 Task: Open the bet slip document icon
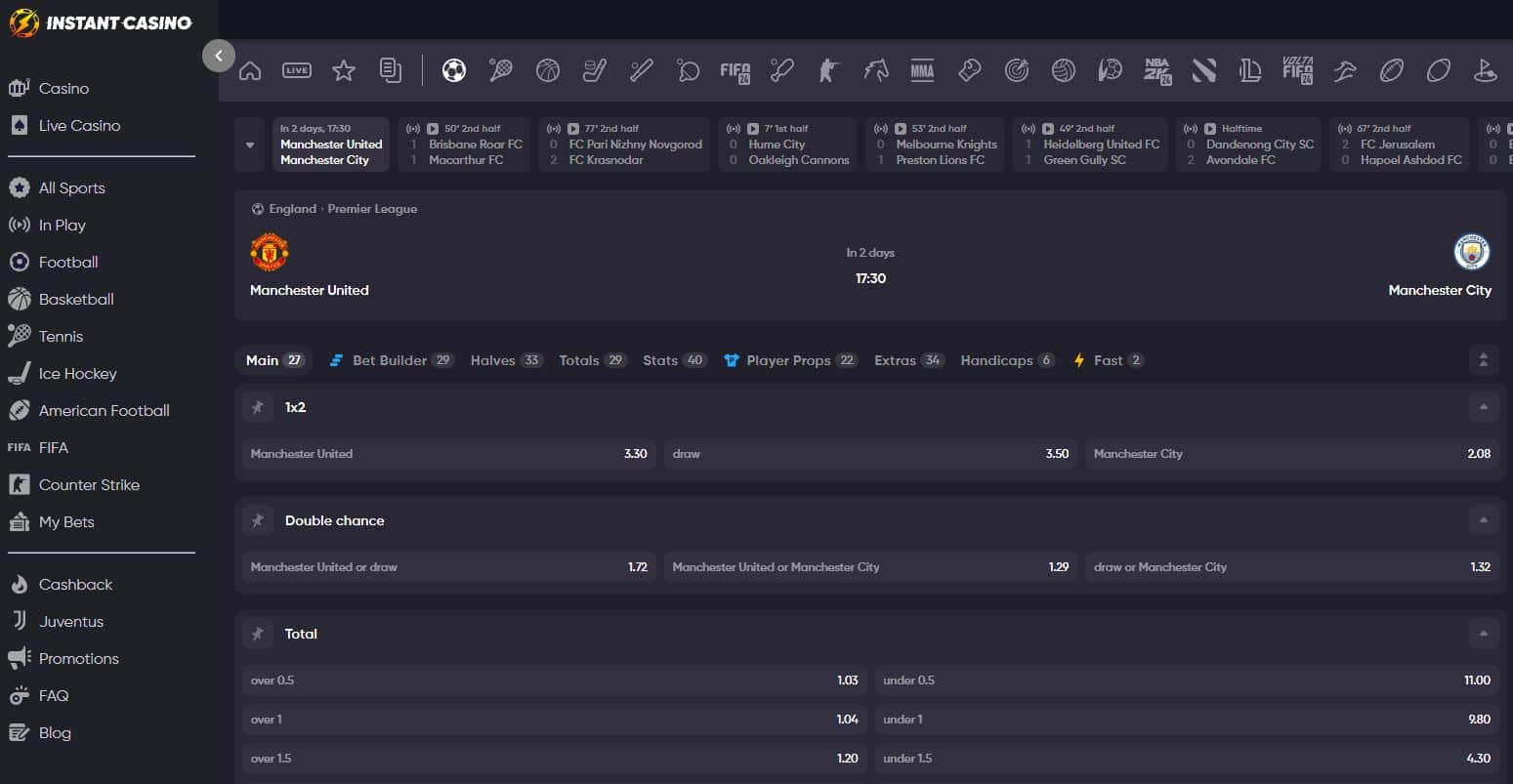(x=391, y=70)
